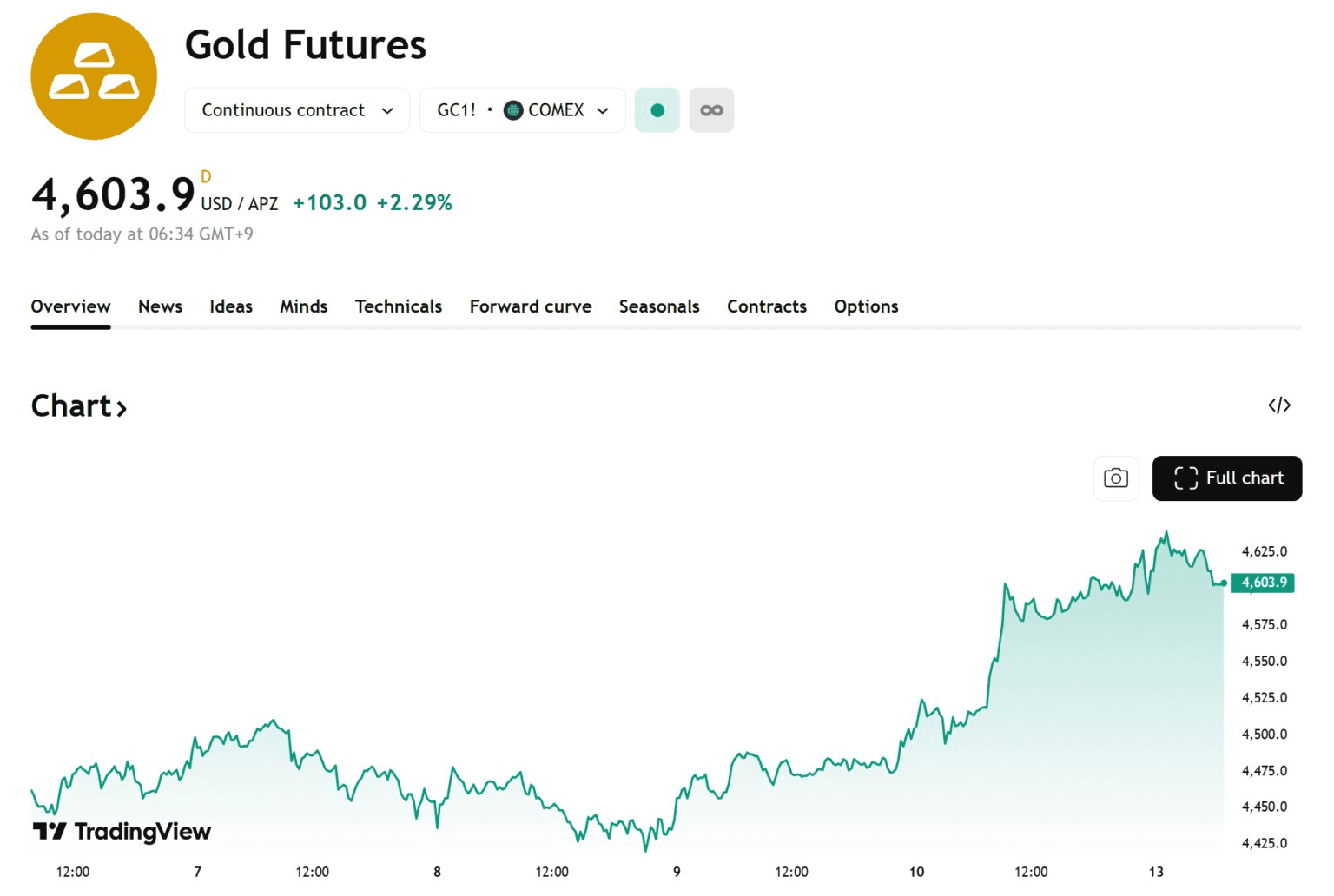Select the Seasonals tab
This screenshot has height=896, width=1334.
659,306
